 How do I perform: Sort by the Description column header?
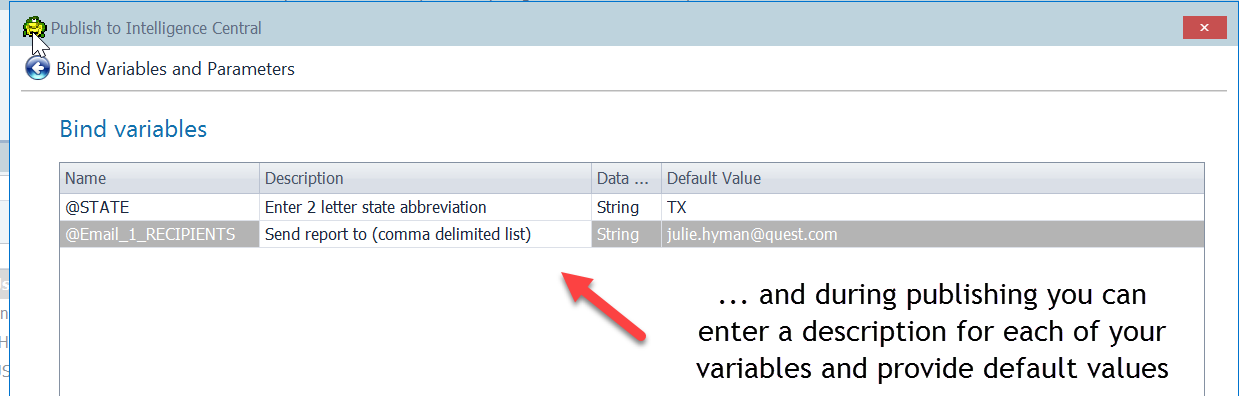[x=426, y=178]
